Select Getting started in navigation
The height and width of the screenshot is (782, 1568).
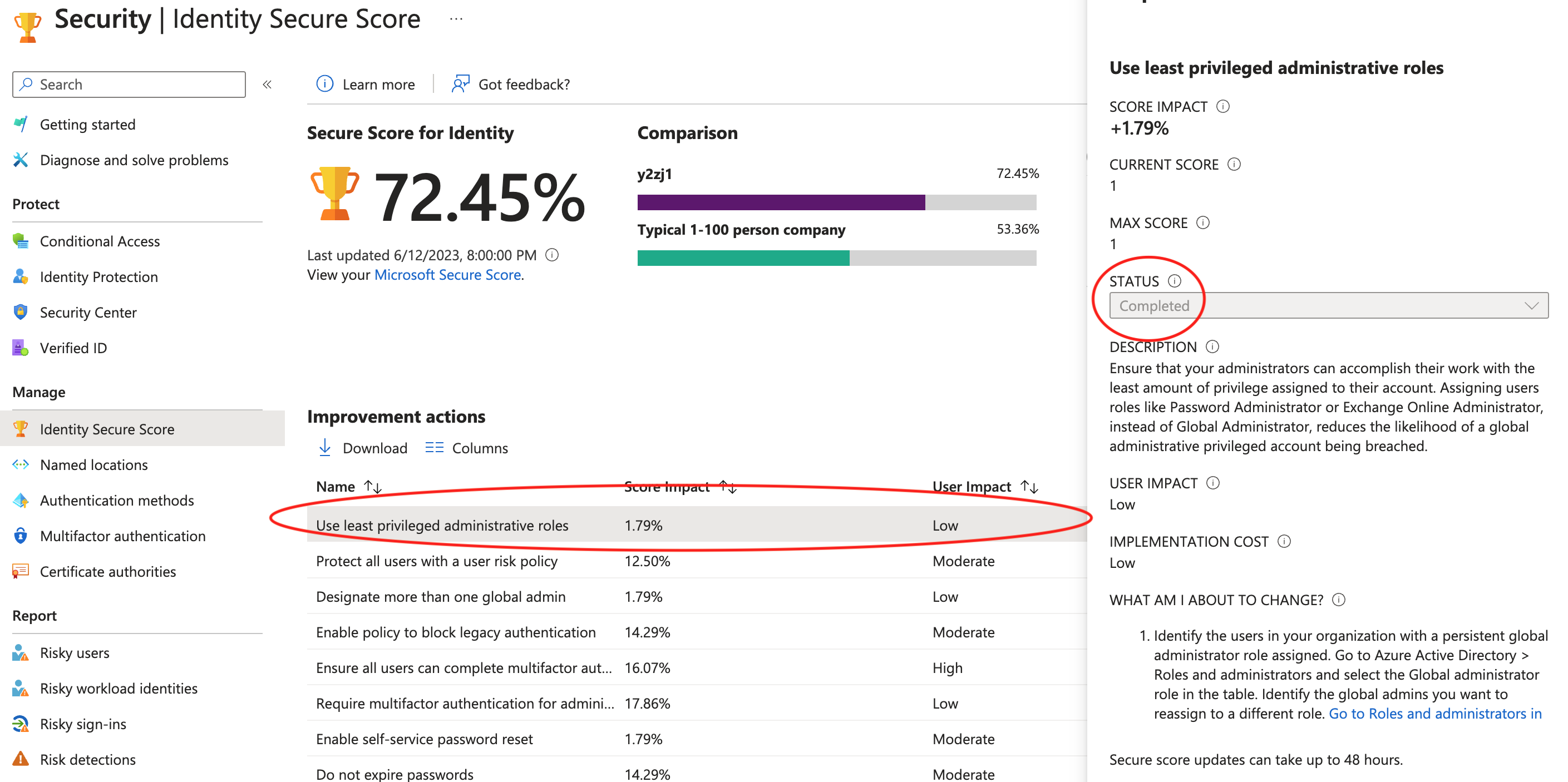87,124
